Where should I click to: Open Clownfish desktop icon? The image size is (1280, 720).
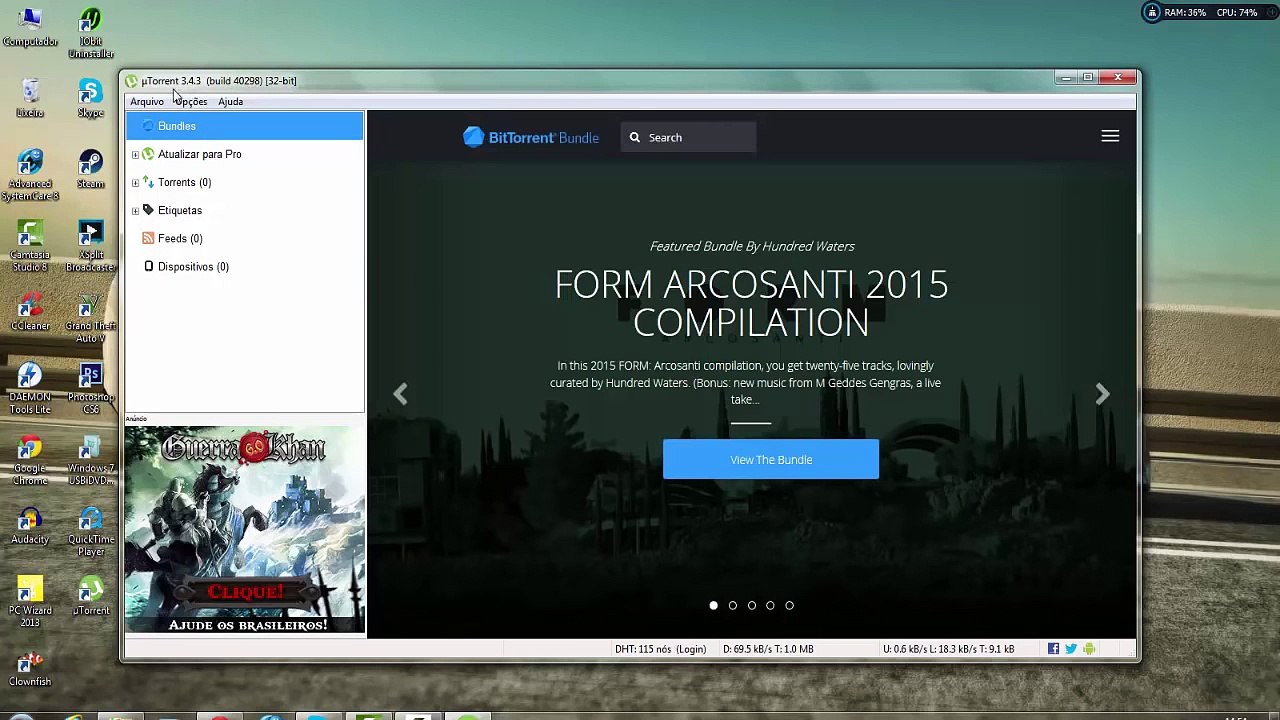tap(30, 669)
